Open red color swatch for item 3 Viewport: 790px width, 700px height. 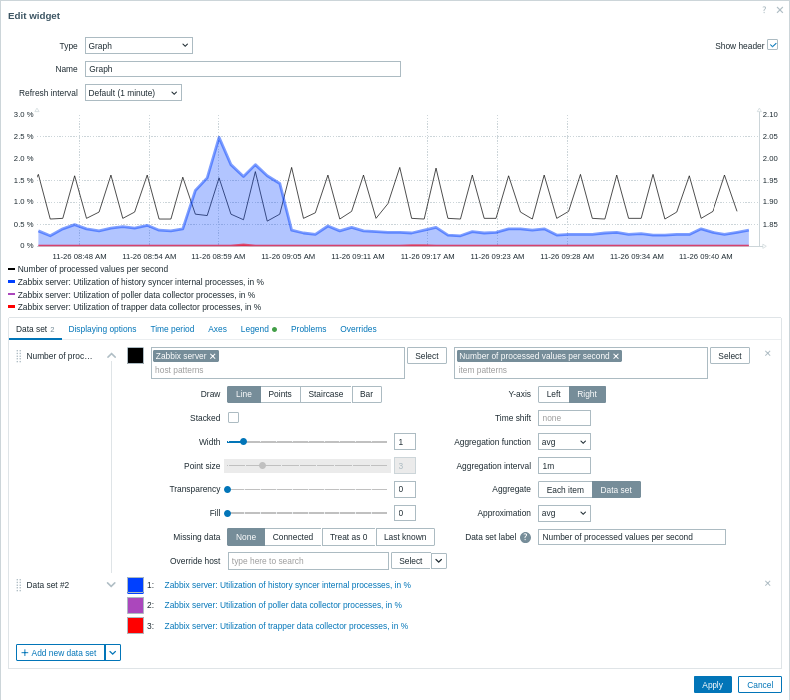pos(136,626)
